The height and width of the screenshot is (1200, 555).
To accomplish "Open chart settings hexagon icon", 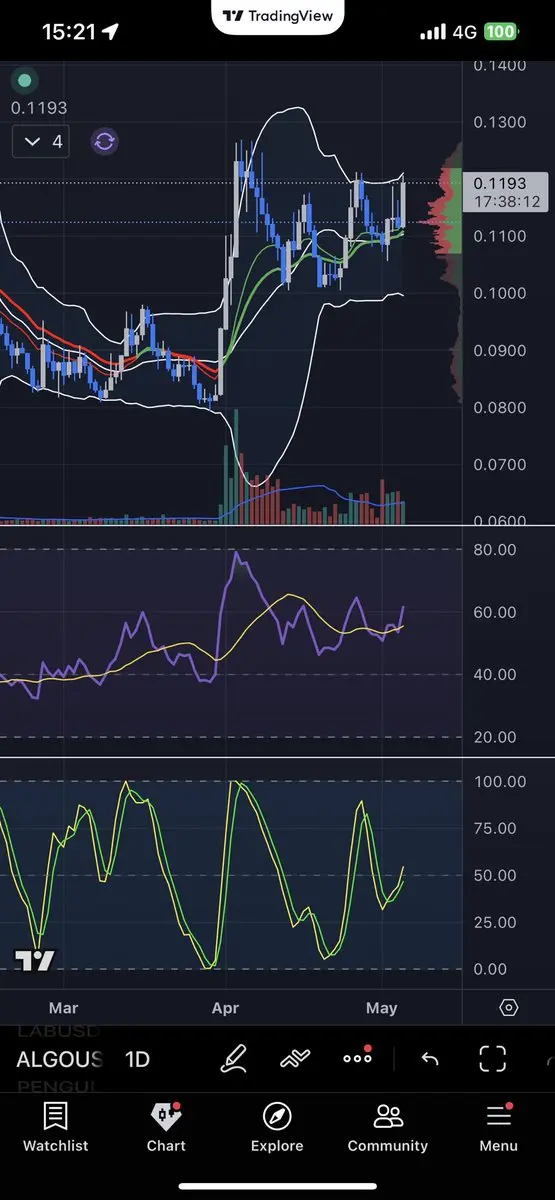I will pos(509,1008).
